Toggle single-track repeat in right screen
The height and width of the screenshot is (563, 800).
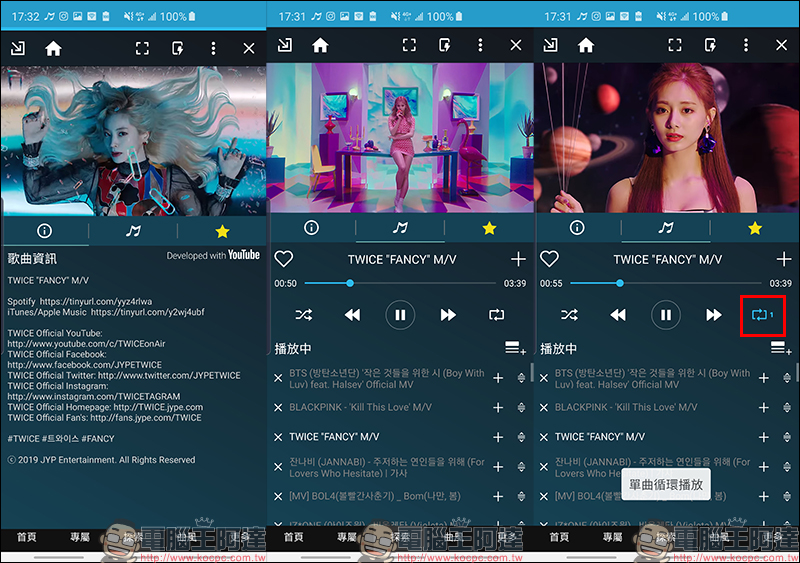point(762,315)
